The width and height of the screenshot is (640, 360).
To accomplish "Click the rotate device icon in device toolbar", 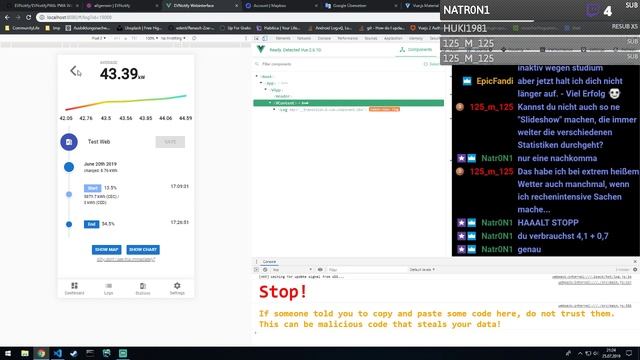I will 194,38.
